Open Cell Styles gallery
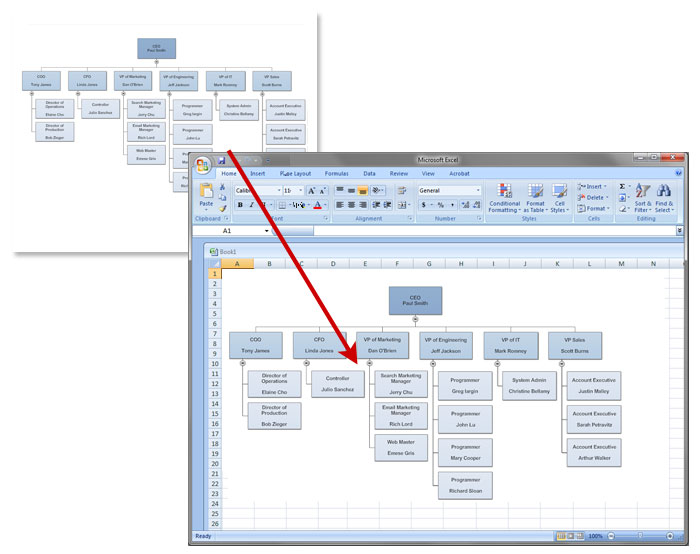700x554 pixels. click(559, 198)
